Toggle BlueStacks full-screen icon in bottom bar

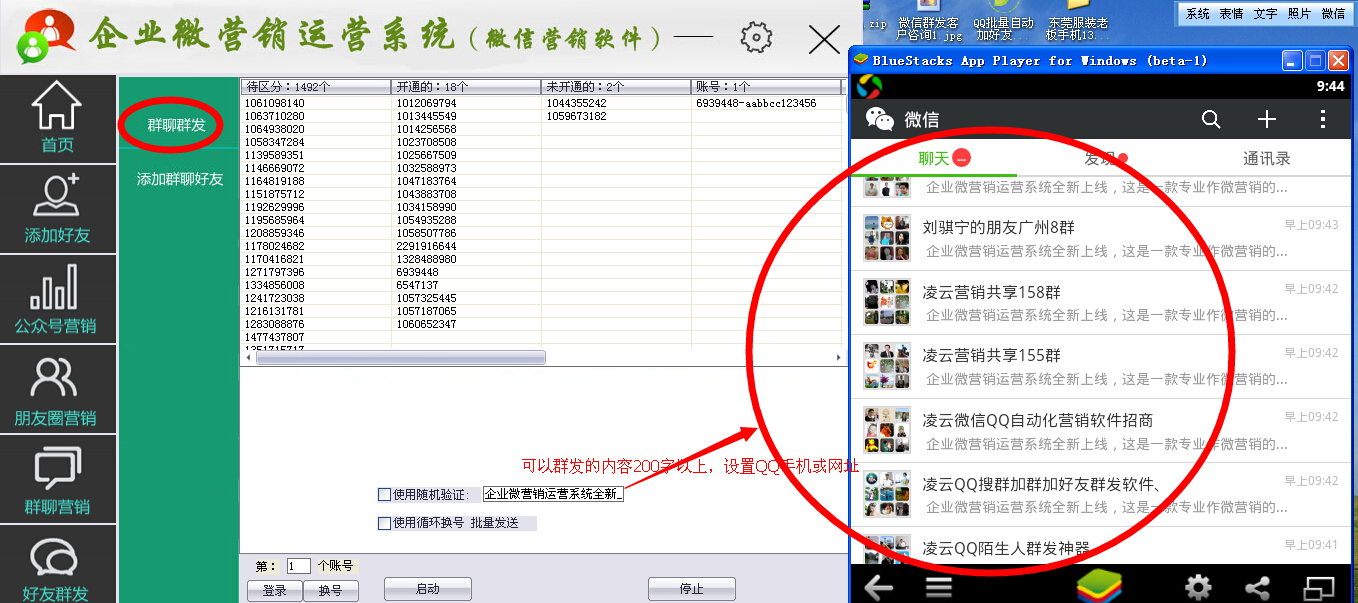pos(1320,587)
